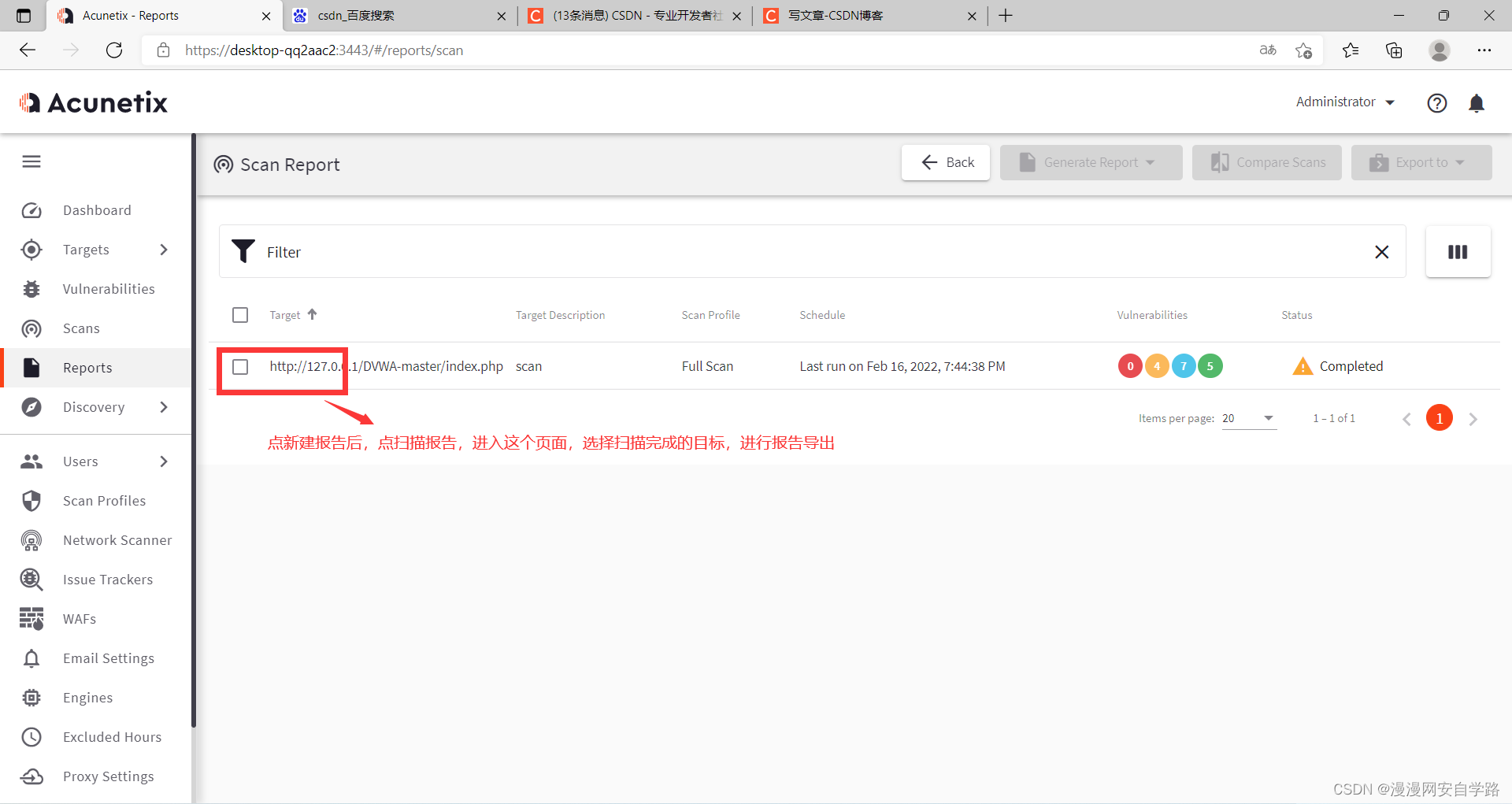Go to the previous results page

(1406, 419)
